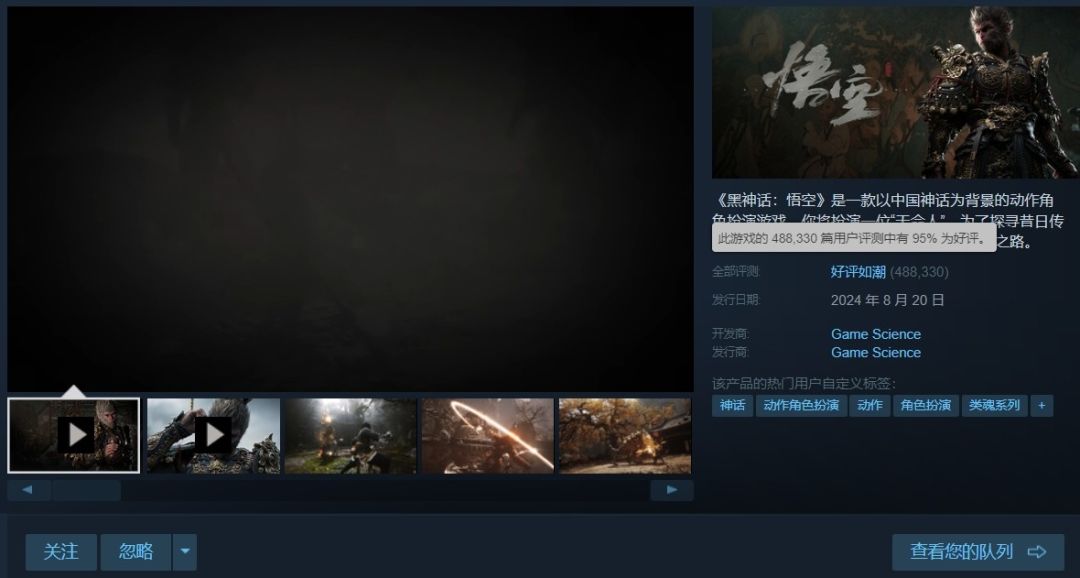
Task: Open the Game Science publisher link
Action: (875, 353)
